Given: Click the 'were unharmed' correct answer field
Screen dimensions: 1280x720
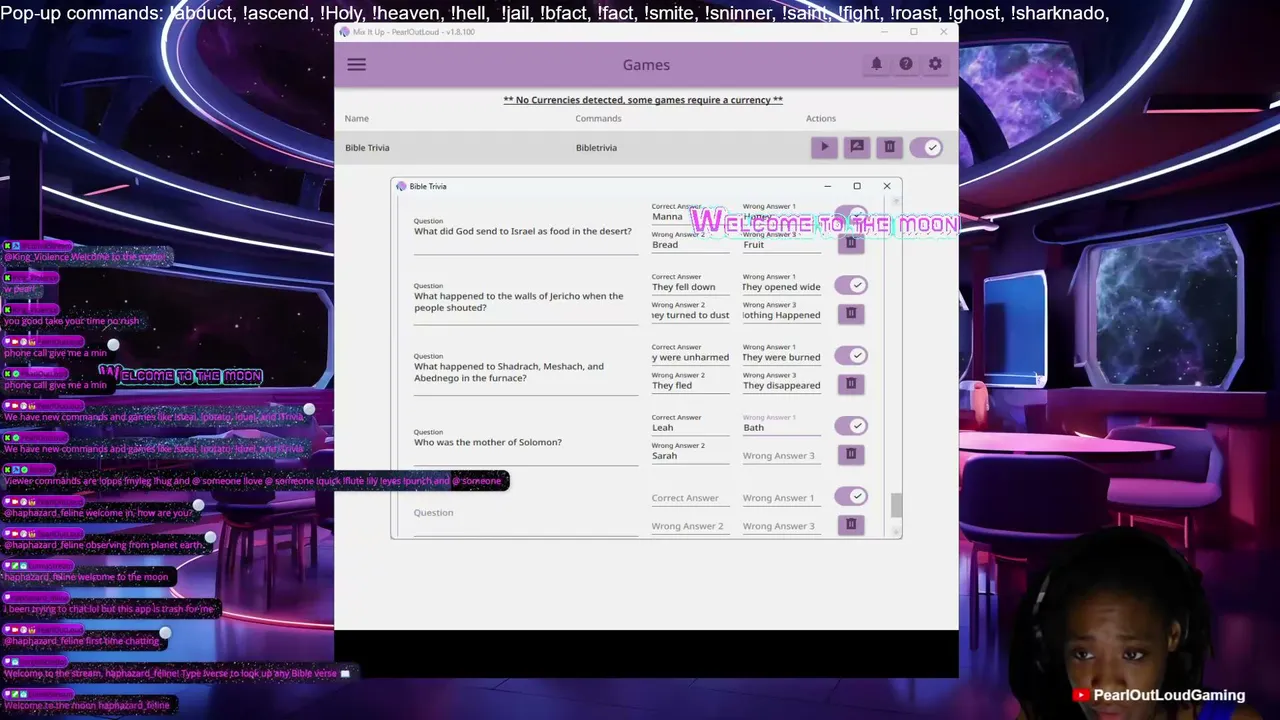Looking at the screenshot, I should 690,354.
